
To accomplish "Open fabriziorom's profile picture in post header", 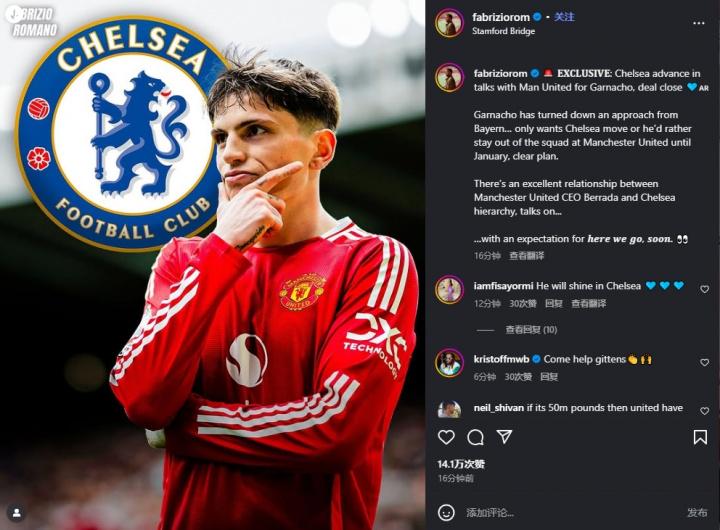I will click(x=449, y=23).
